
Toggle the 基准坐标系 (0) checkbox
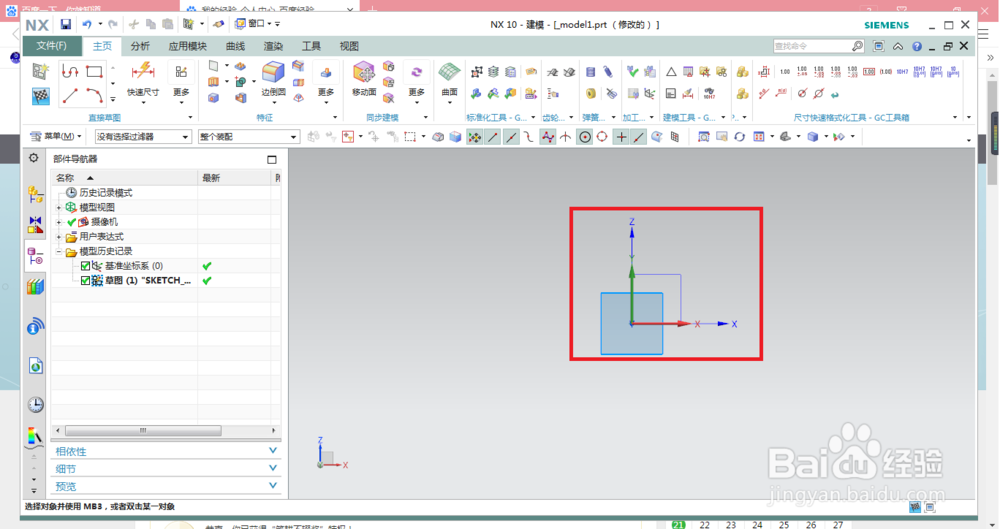[85, 265]
